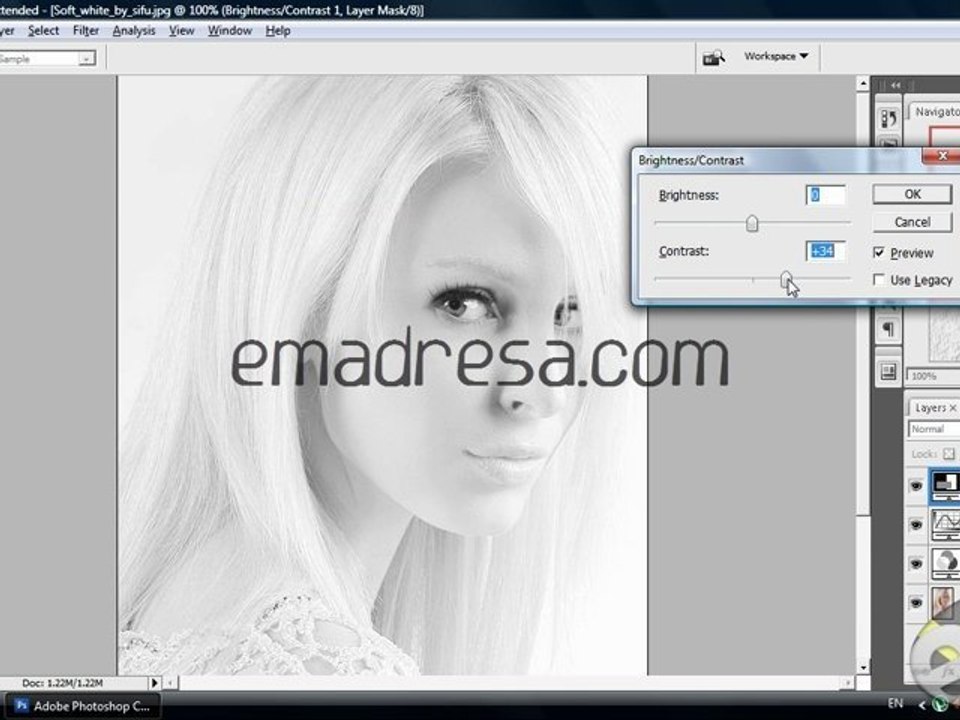The image size is (960, 720).
Task: Close the Brightness/Contrast dialog
Action: click(x=942, y=156)
